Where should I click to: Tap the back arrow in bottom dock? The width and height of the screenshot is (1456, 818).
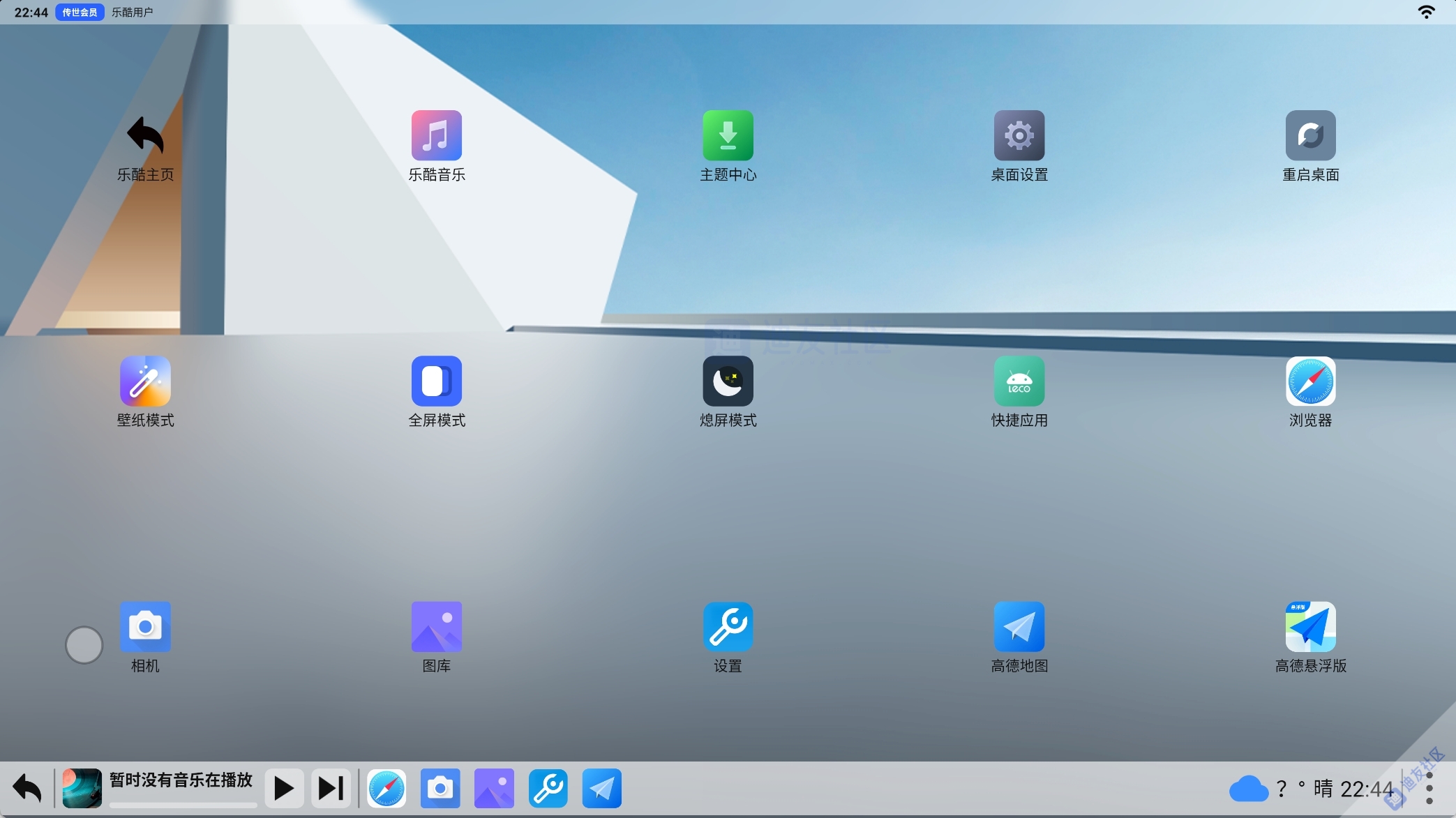pos(27,789)
